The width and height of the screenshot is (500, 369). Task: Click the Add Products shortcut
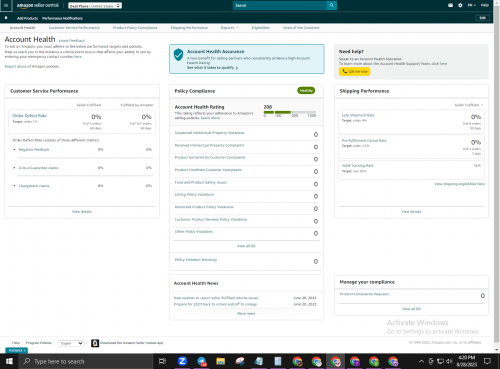[x=27, y=18]
